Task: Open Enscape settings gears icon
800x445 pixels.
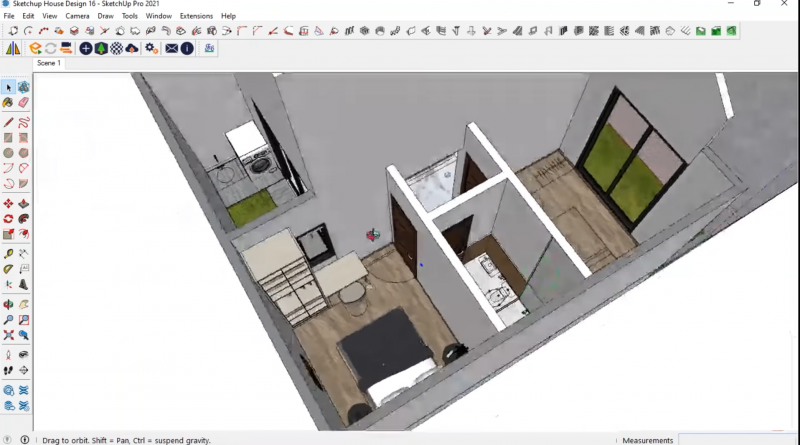Action: 152,48
